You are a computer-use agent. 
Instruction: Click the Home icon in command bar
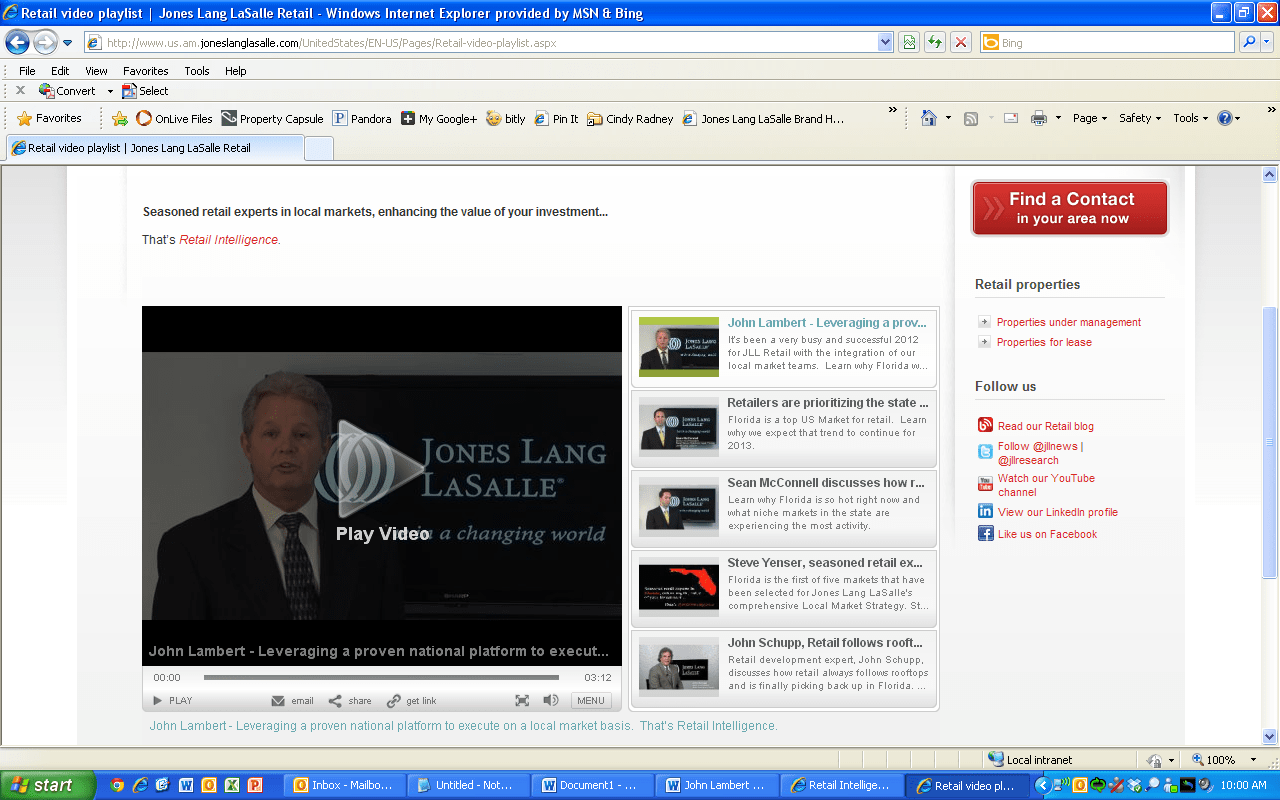929,118
